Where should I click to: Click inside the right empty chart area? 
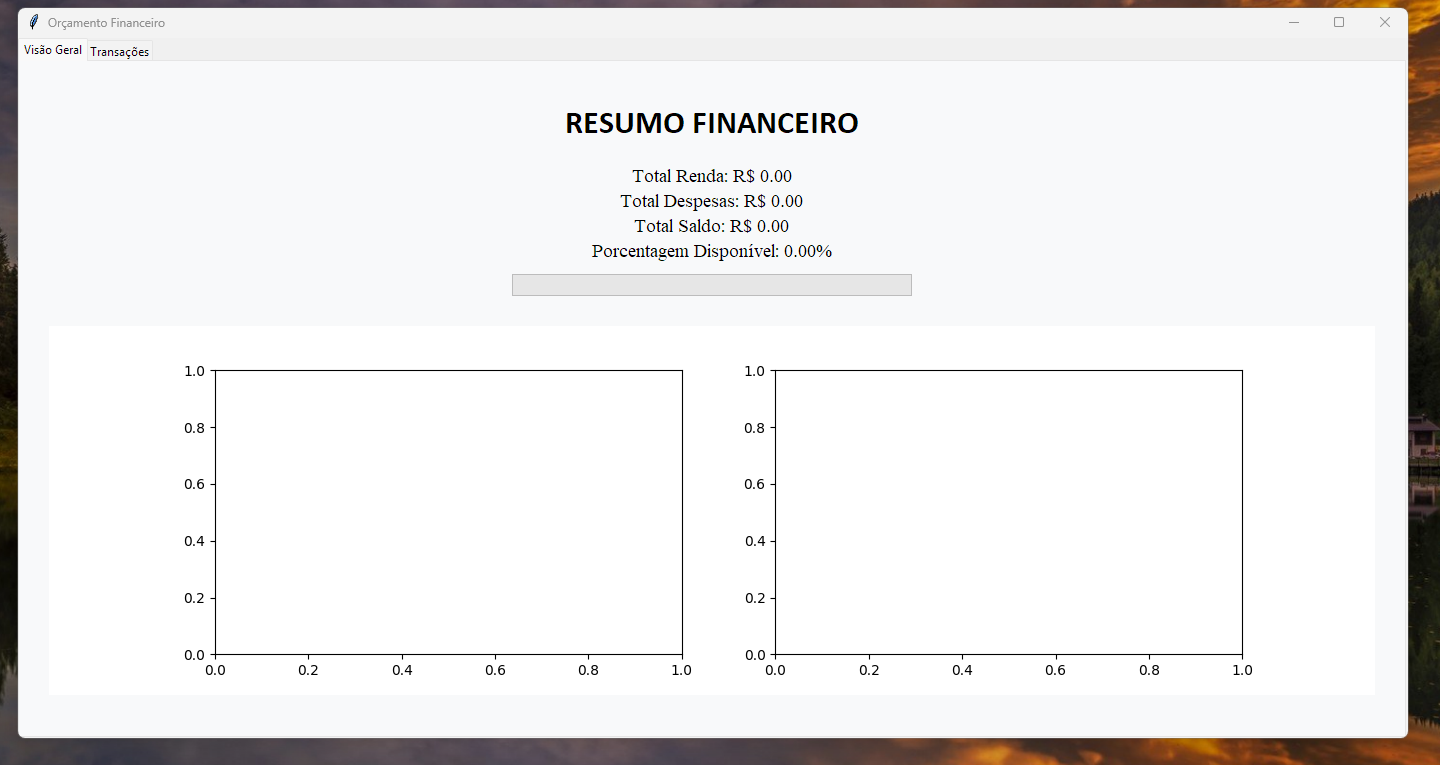tap(1008, 512)
